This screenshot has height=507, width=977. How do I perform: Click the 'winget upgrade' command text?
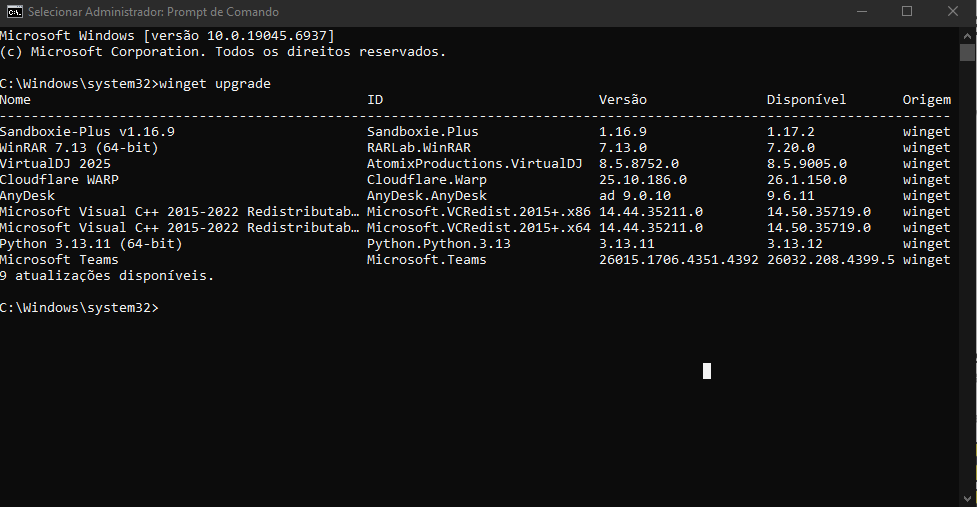coord(215,84)
